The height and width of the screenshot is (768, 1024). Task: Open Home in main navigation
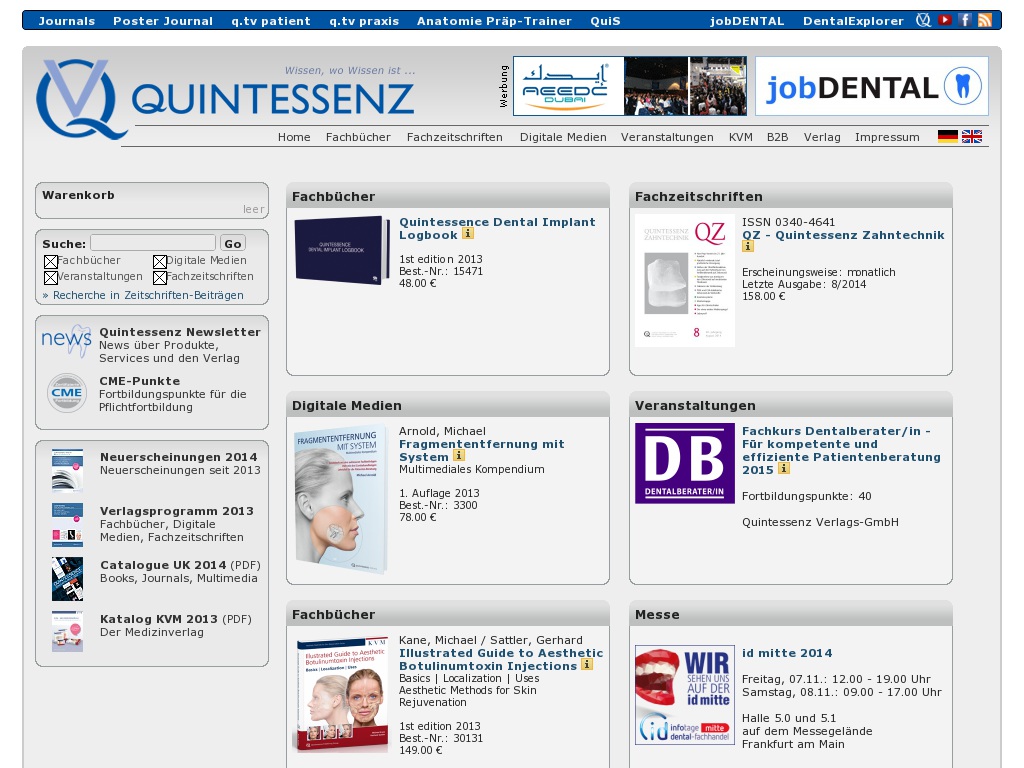coord(294,137)
